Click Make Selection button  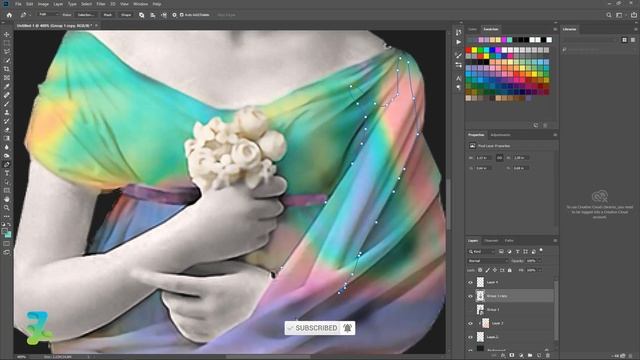point(85,15)
